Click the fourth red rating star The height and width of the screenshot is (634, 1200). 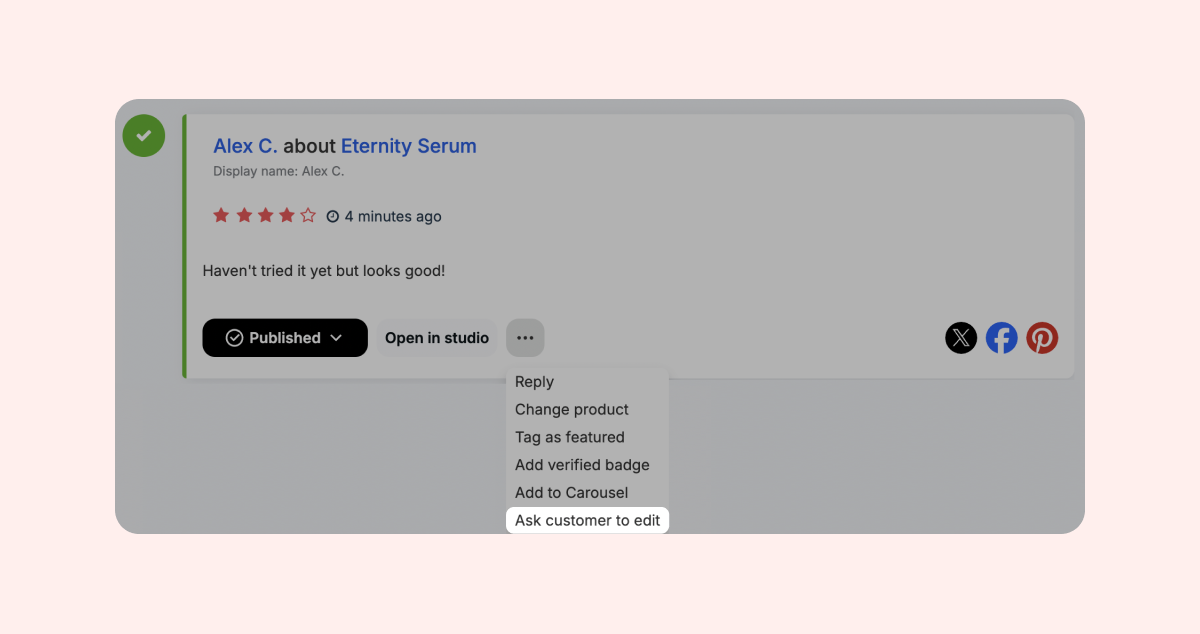287,215
